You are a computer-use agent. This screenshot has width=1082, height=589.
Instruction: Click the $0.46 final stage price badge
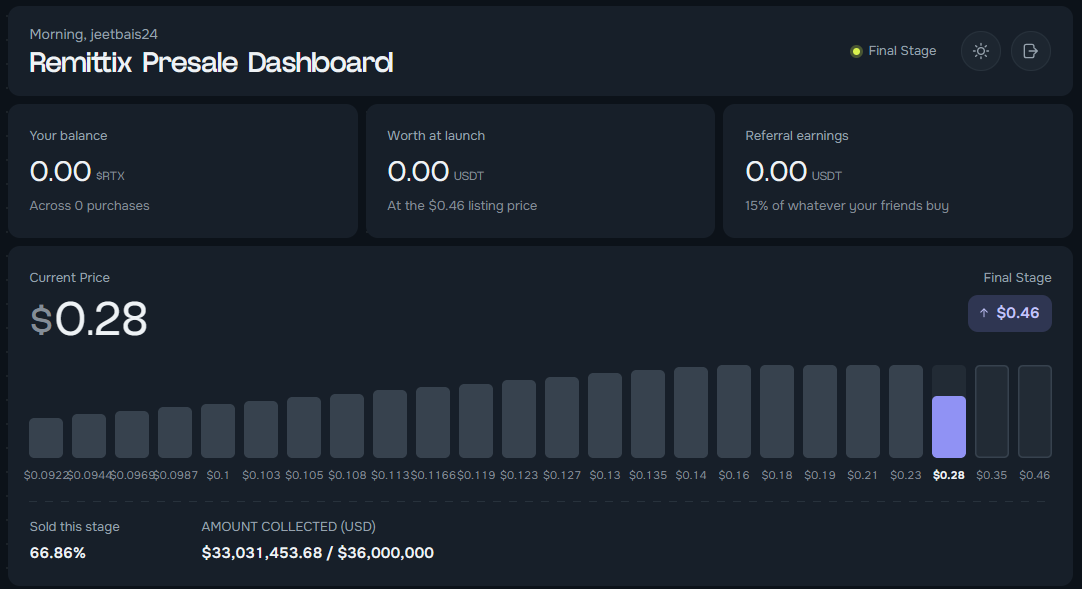pos(1010,313)
